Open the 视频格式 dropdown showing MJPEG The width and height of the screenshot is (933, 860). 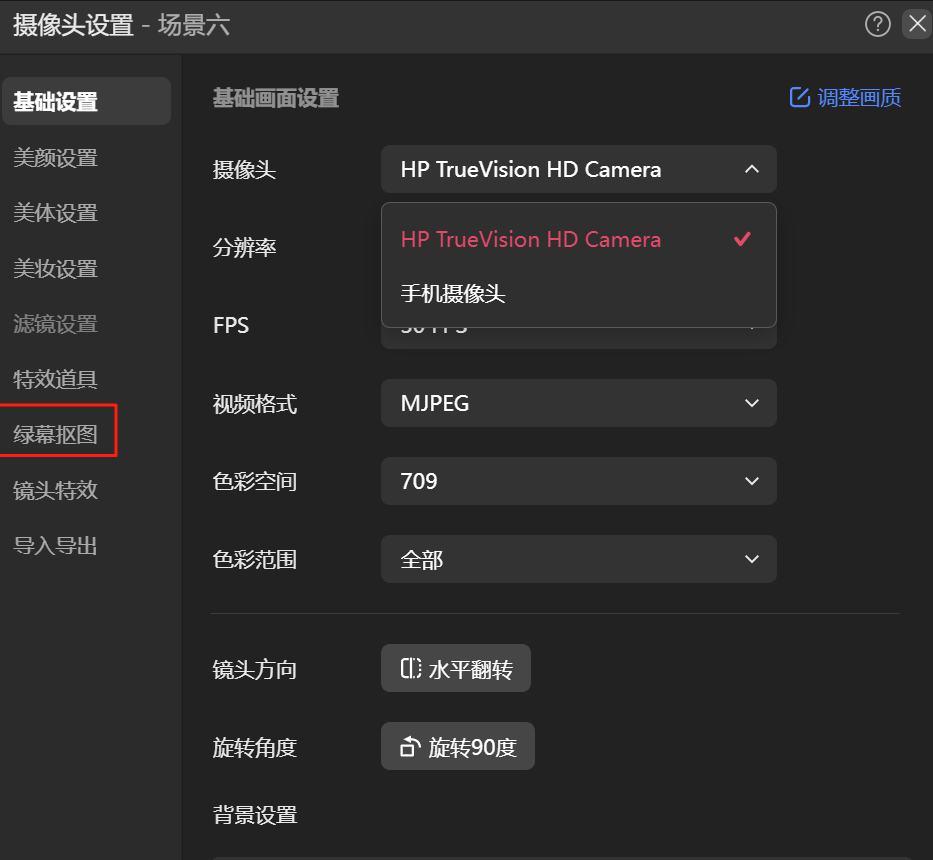click(x=579, y=403)
